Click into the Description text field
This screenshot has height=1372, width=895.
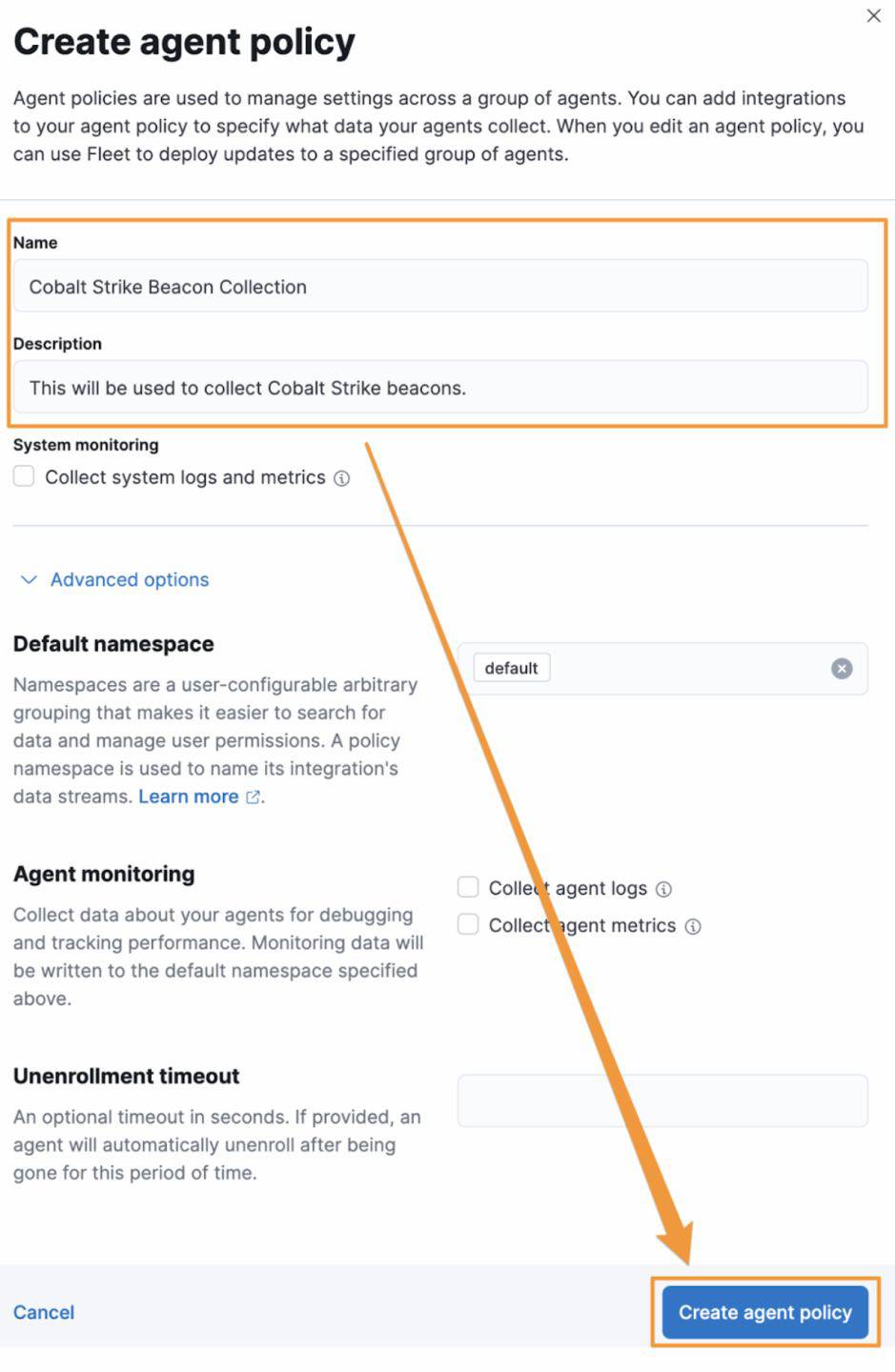tap(440, 388)
